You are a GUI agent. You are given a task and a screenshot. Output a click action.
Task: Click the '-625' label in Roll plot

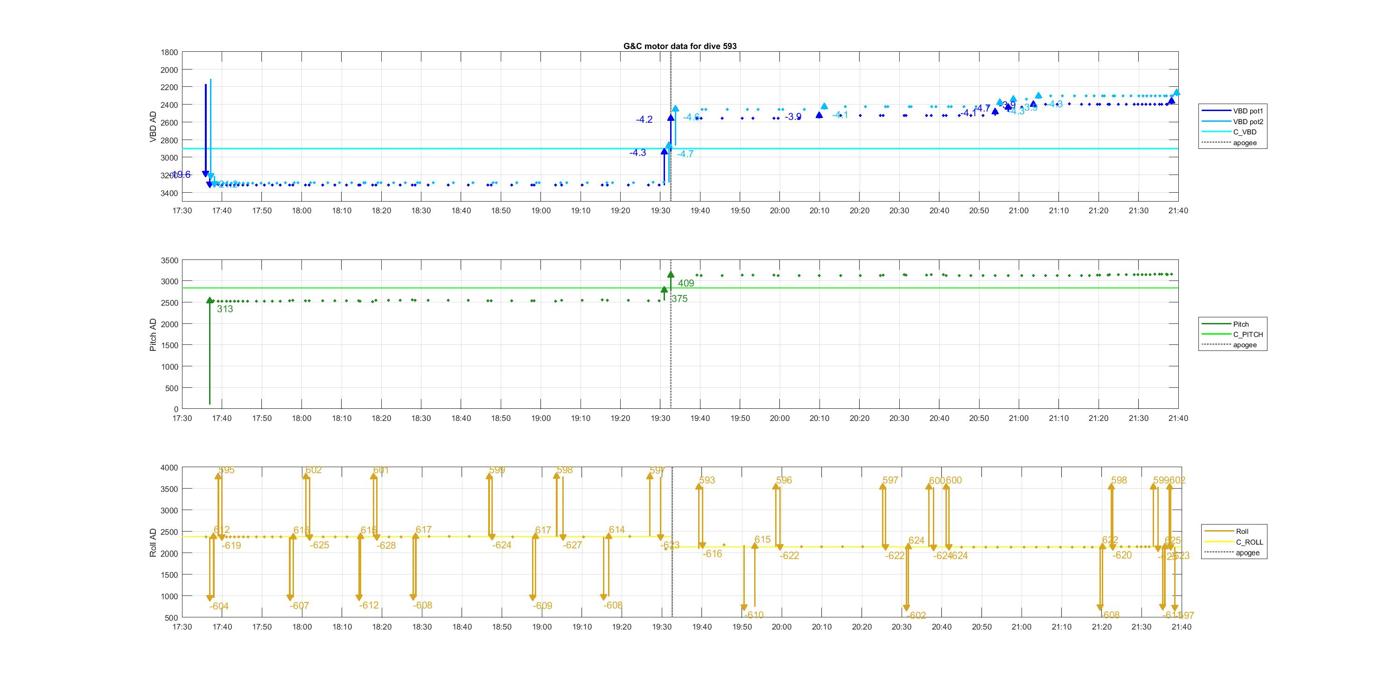click(x=319, y=545)
